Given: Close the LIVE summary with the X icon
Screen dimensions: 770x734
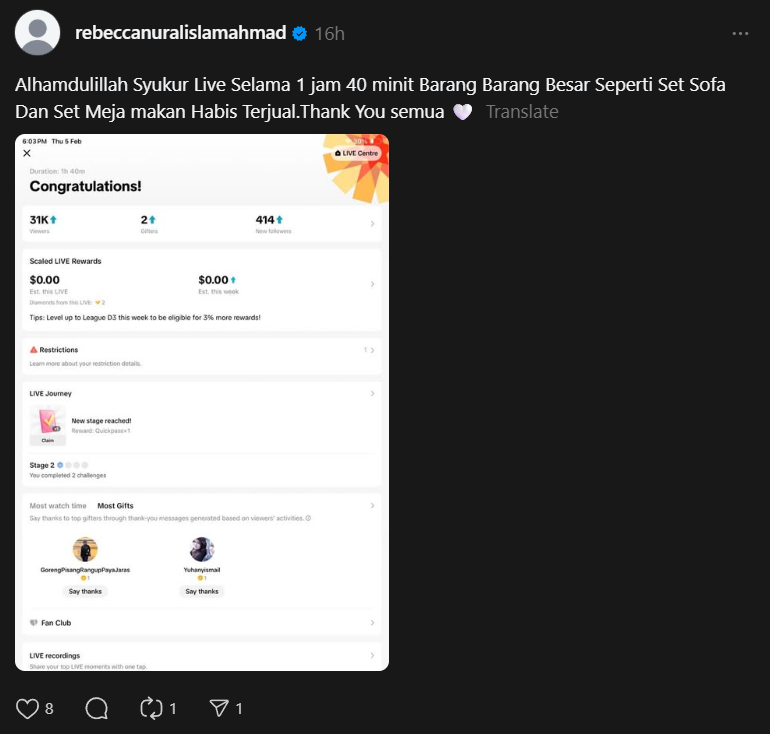Looking at the screenshot, I should coord(27,153).
